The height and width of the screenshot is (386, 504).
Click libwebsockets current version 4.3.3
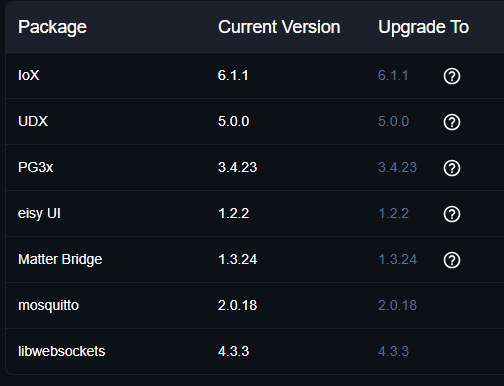click(x=233, y=351)
